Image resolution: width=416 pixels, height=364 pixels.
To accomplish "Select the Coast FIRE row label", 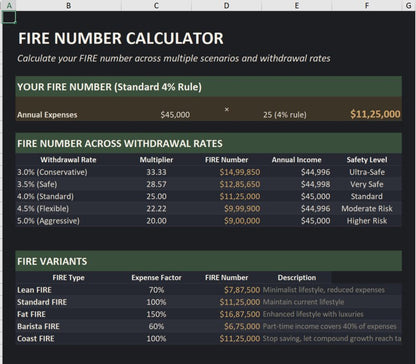I will click(x=36, y=339).
